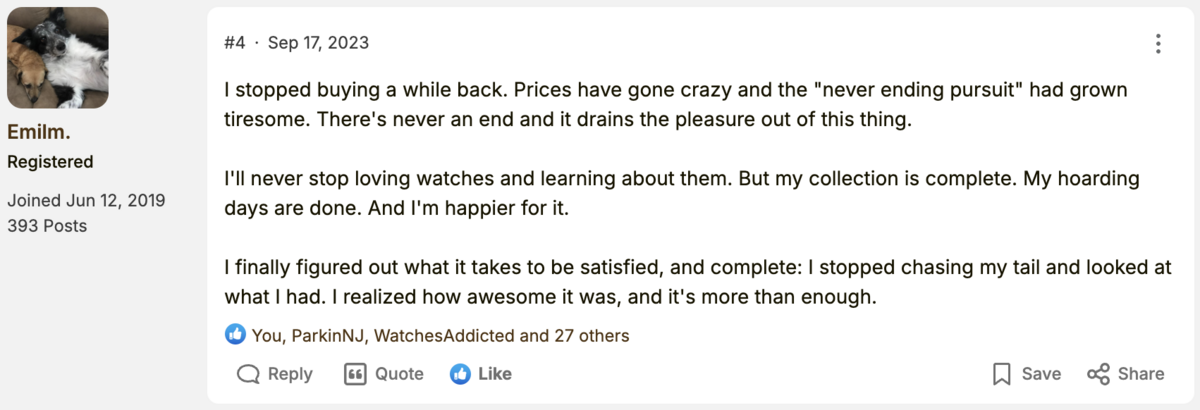Click the reactions thumbs-up badge icon

pyautogui.click(x=235, y=335)
